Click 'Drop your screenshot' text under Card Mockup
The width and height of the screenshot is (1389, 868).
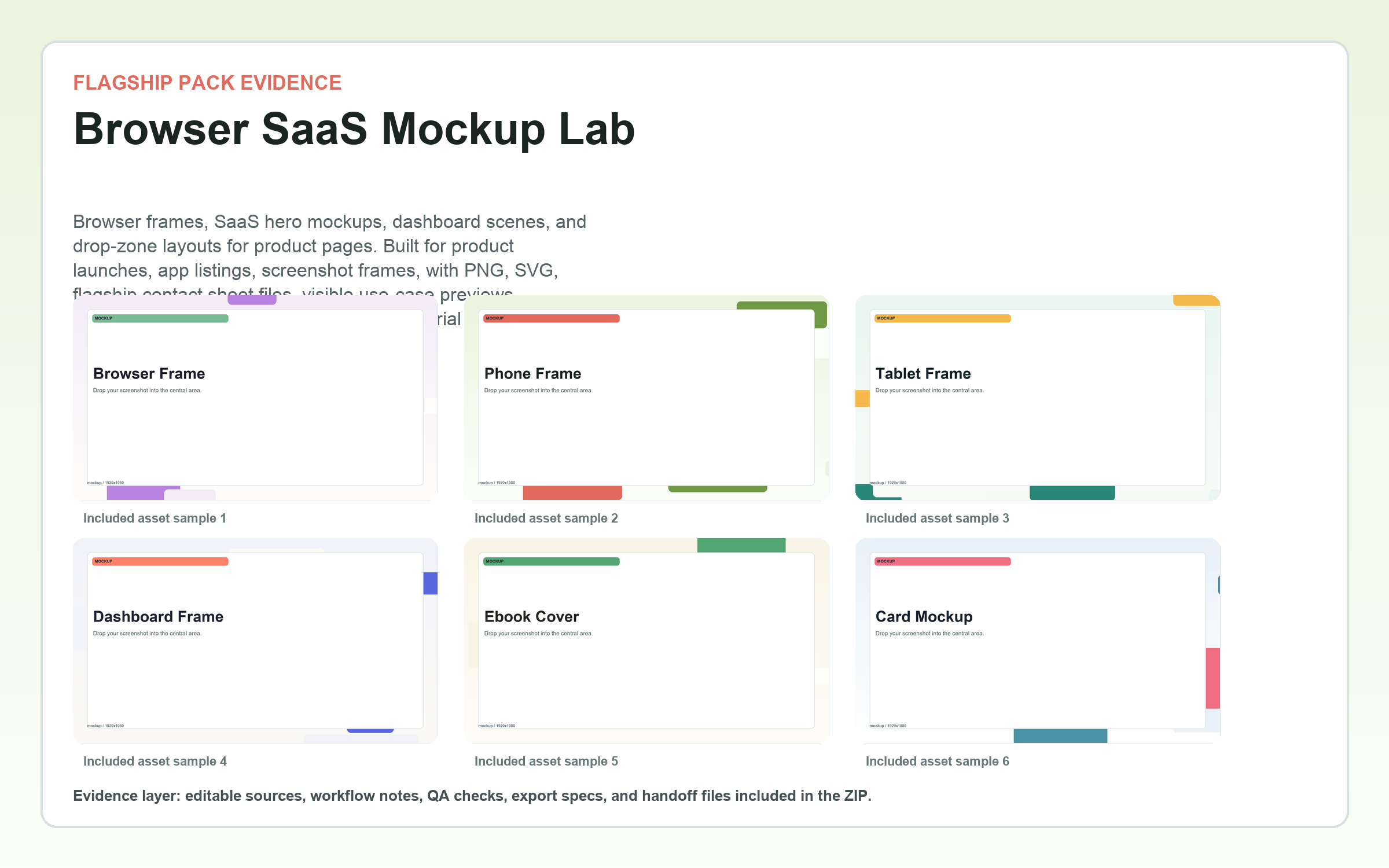[930, 634]
